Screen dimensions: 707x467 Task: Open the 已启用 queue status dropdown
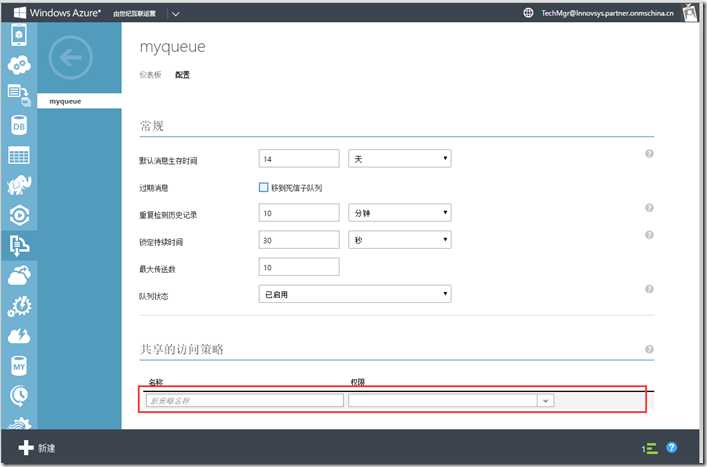coord(355,294)
